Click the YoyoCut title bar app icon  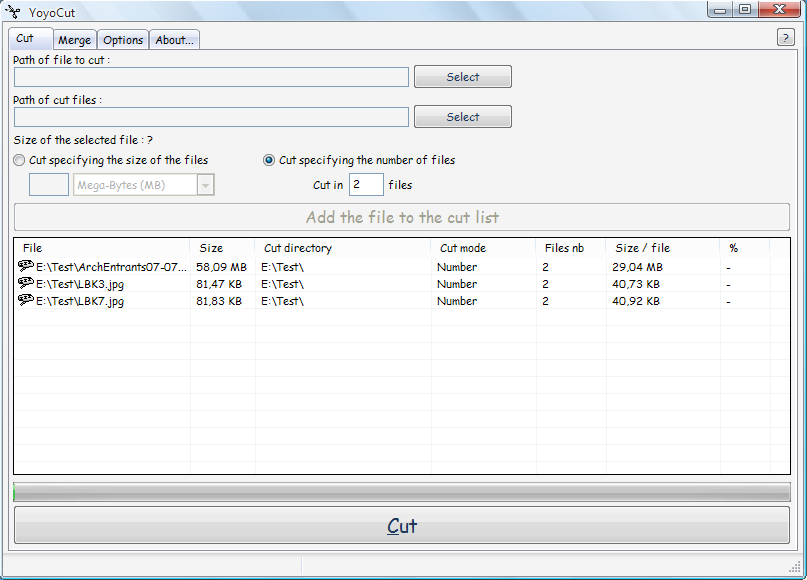tap(13, 11)
